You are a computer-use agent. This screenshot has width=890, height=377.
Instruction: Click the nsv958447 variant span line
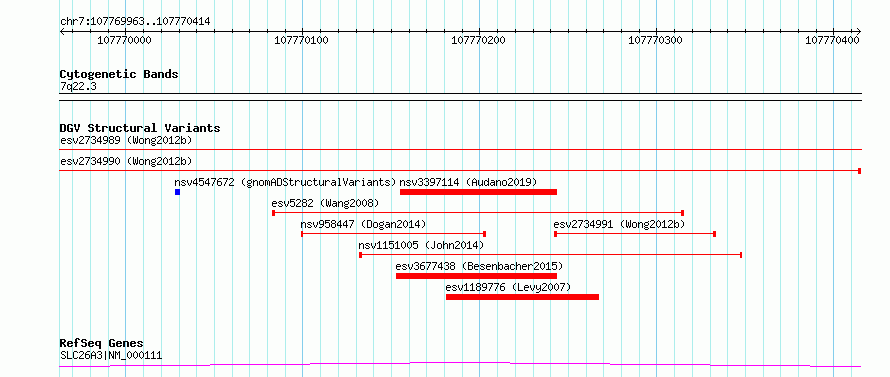[x=393, y=234]
